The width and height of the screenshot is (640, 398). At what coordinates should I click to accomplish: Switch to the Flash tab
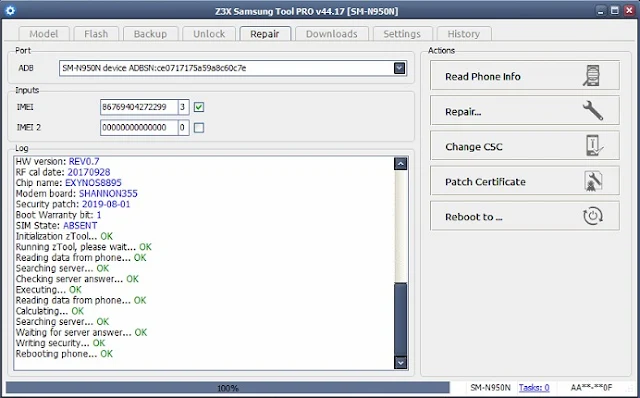pyautogui.click(x=96, y=34)
